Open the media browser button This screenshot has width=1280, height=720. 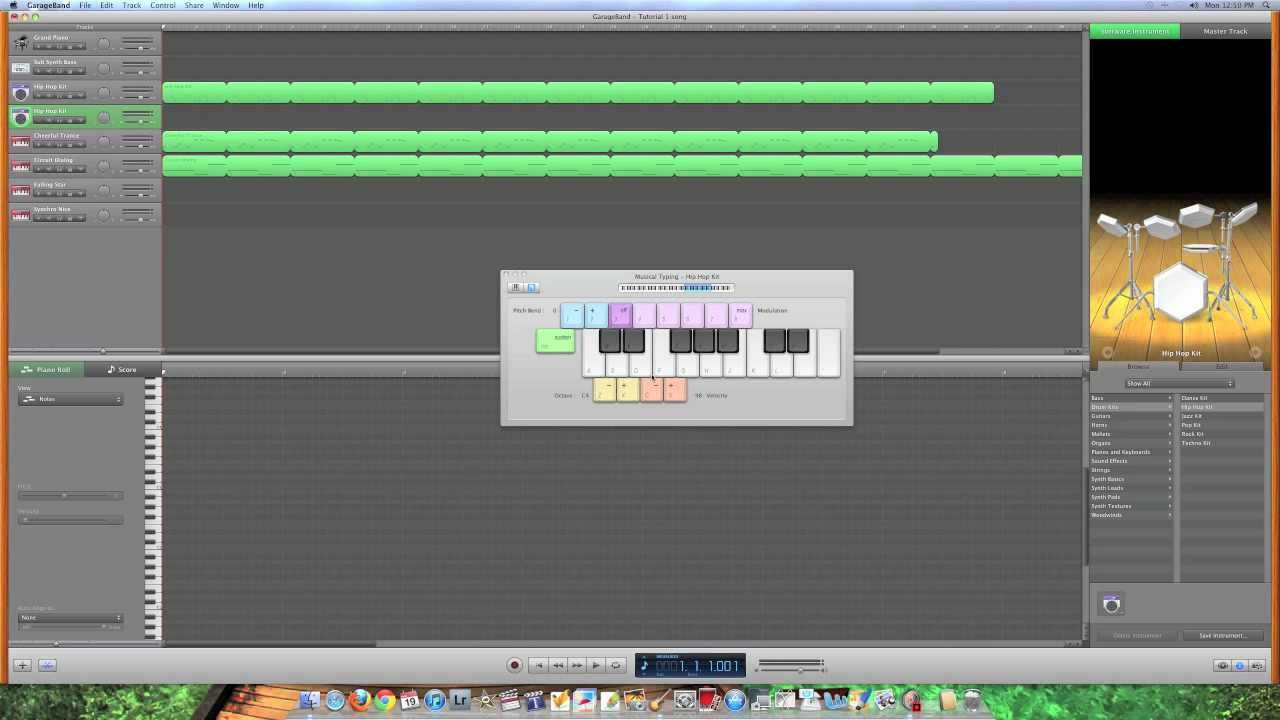[x=1256, y=665]
